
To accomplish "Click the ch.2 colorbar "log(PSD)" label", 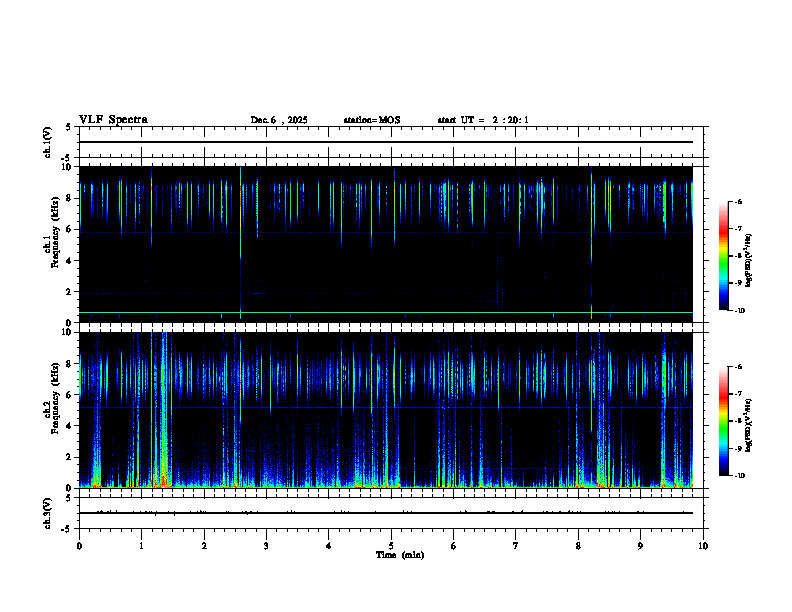I will tap(749, 425).
